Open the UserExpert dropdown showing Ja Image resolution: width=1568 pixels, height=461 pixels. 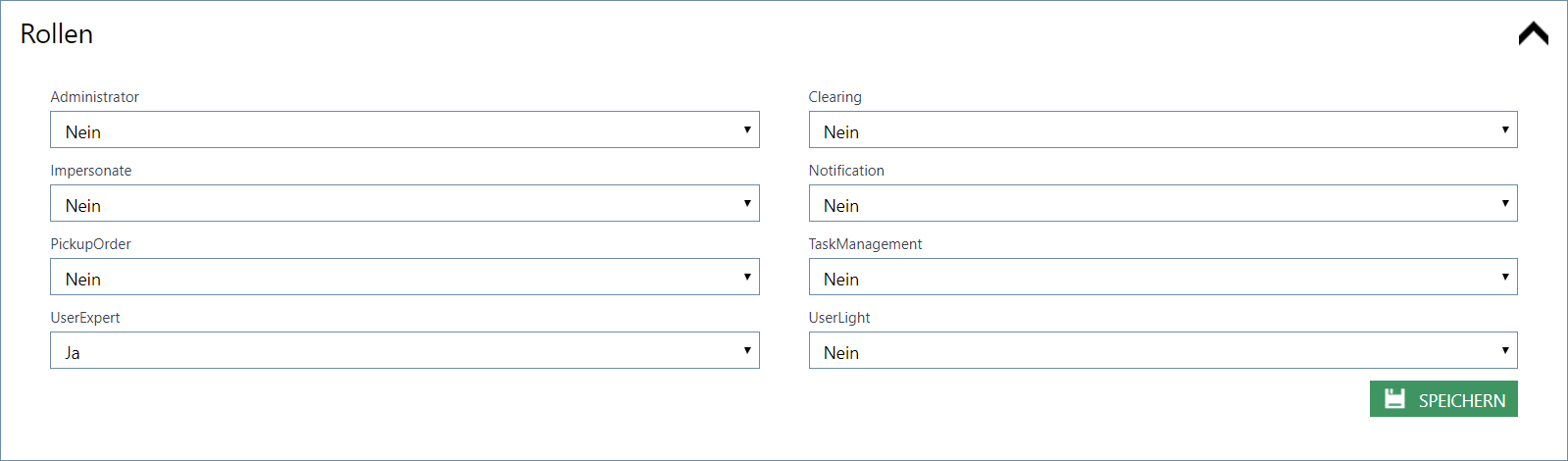pos(404,351)
